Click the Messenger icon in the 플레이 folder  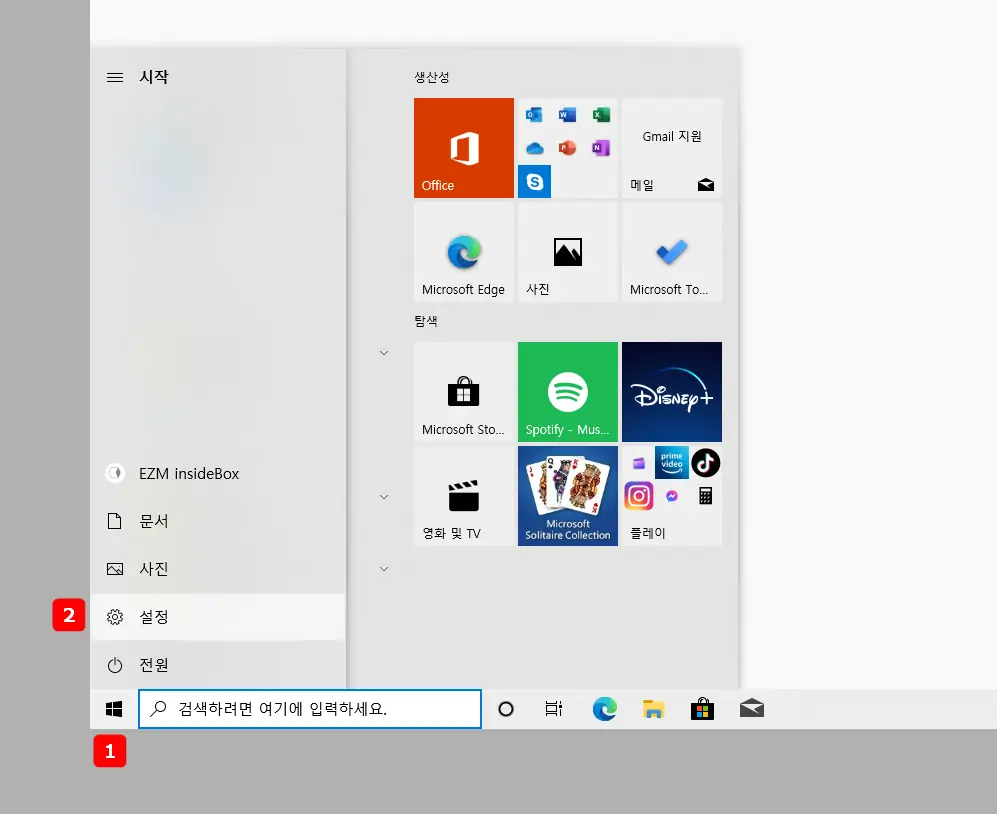pos(671,496)
